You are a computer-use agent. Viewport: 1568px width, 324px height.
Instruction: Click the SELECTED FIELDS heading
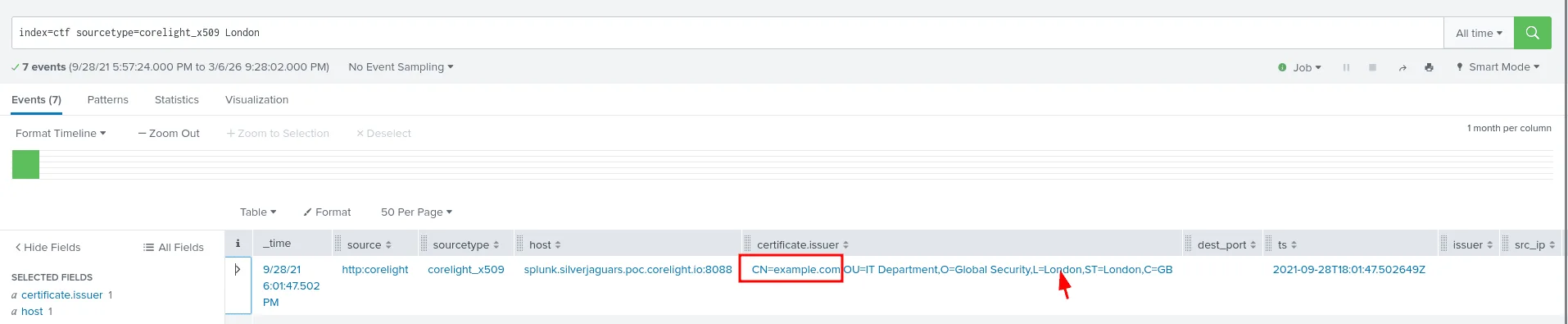(x=52, y=277)
